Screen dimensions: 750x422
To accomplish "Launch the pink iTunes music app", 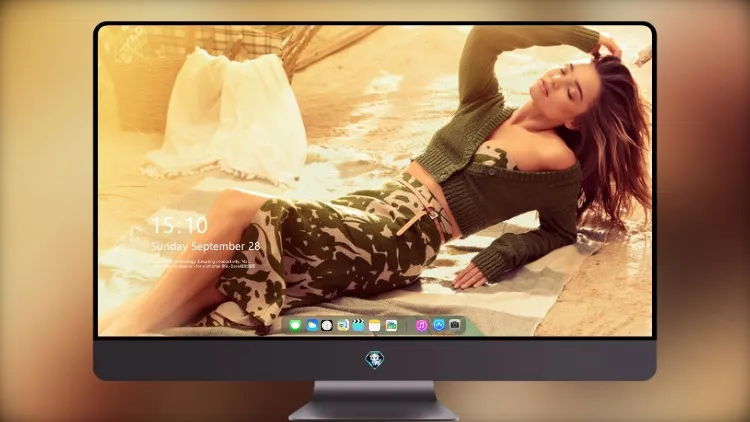I will click(x=421, y=325).
